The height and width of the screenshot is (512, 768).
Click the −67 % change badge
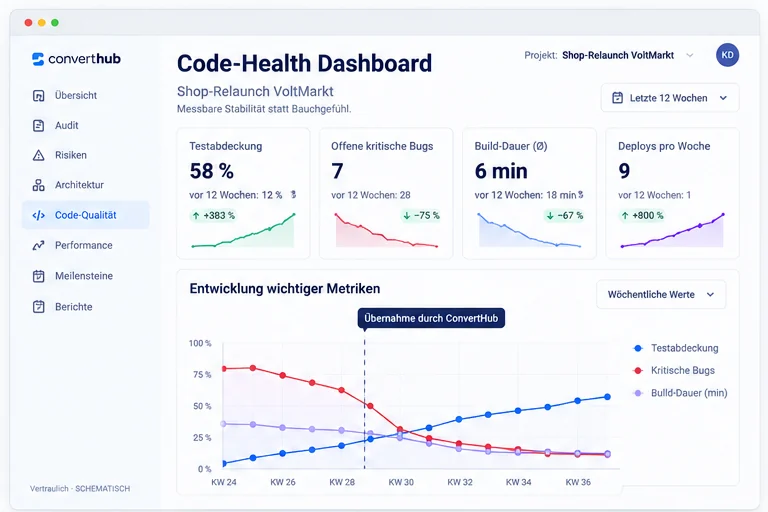click(x=565, y=216)
